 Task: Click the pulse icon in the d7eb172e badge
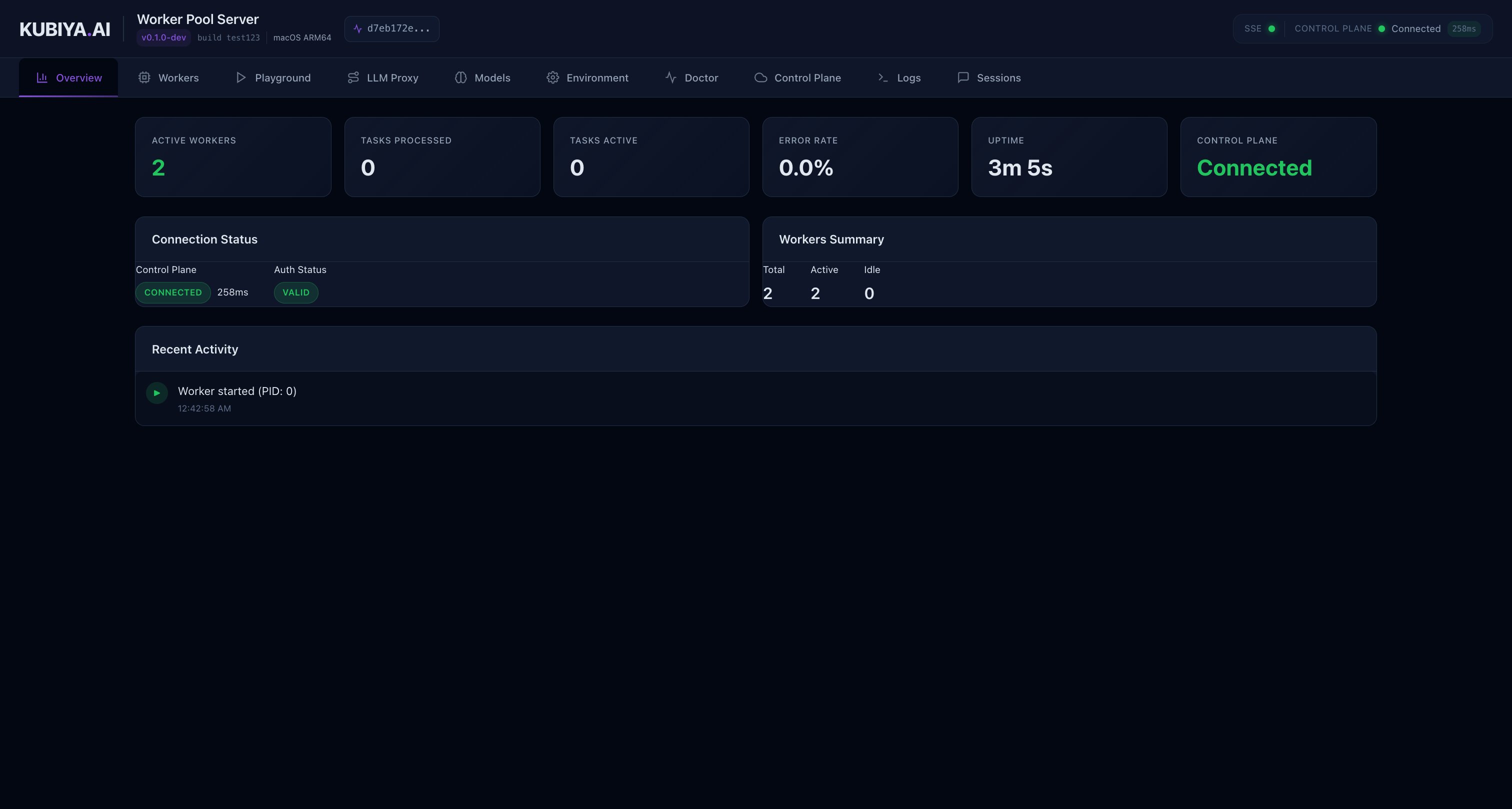pyautogui.click(x=357, y=29)
